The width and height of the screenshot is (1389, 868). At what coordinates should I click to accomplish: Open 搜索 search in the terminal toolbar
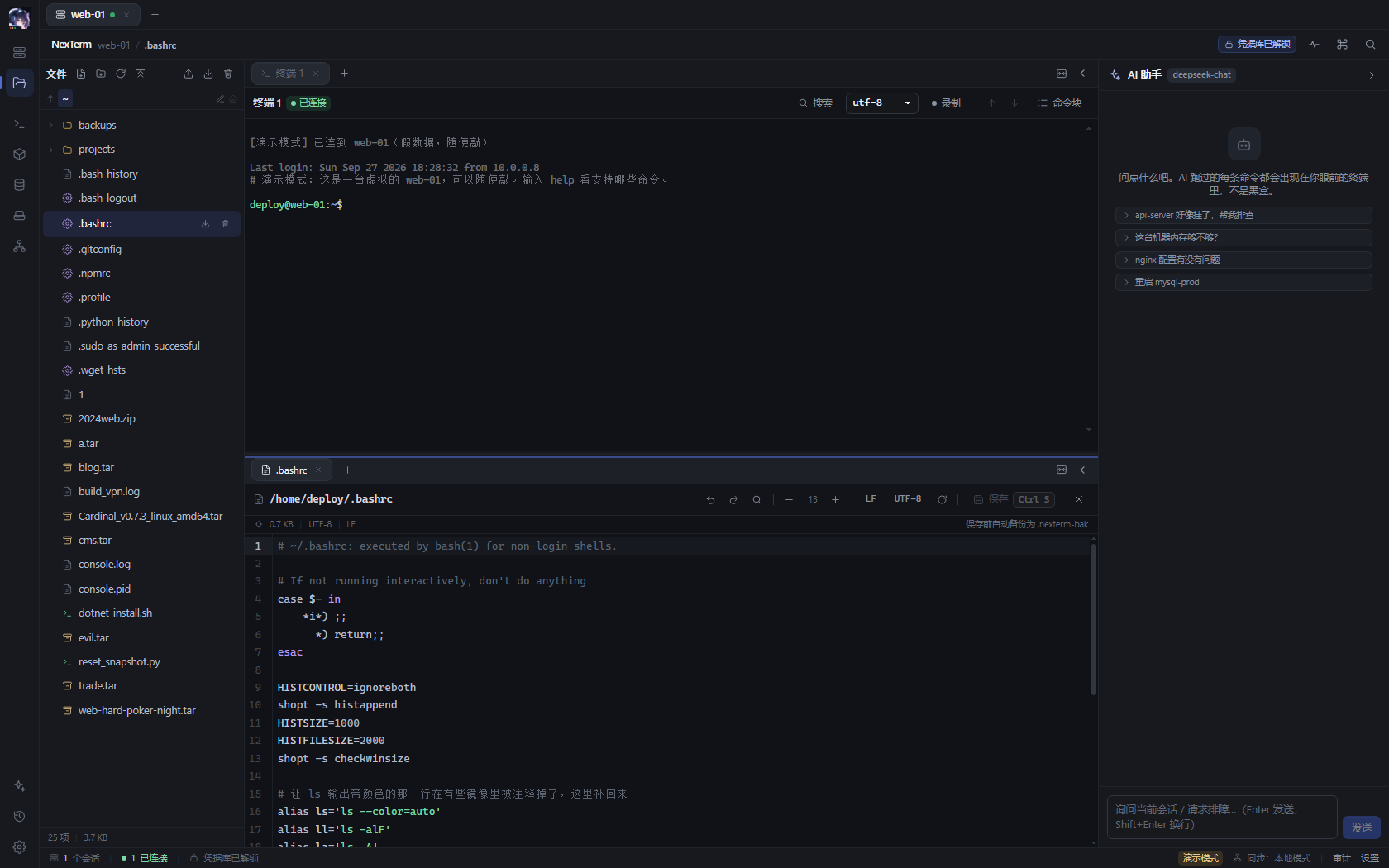click(x=815, y=103)
